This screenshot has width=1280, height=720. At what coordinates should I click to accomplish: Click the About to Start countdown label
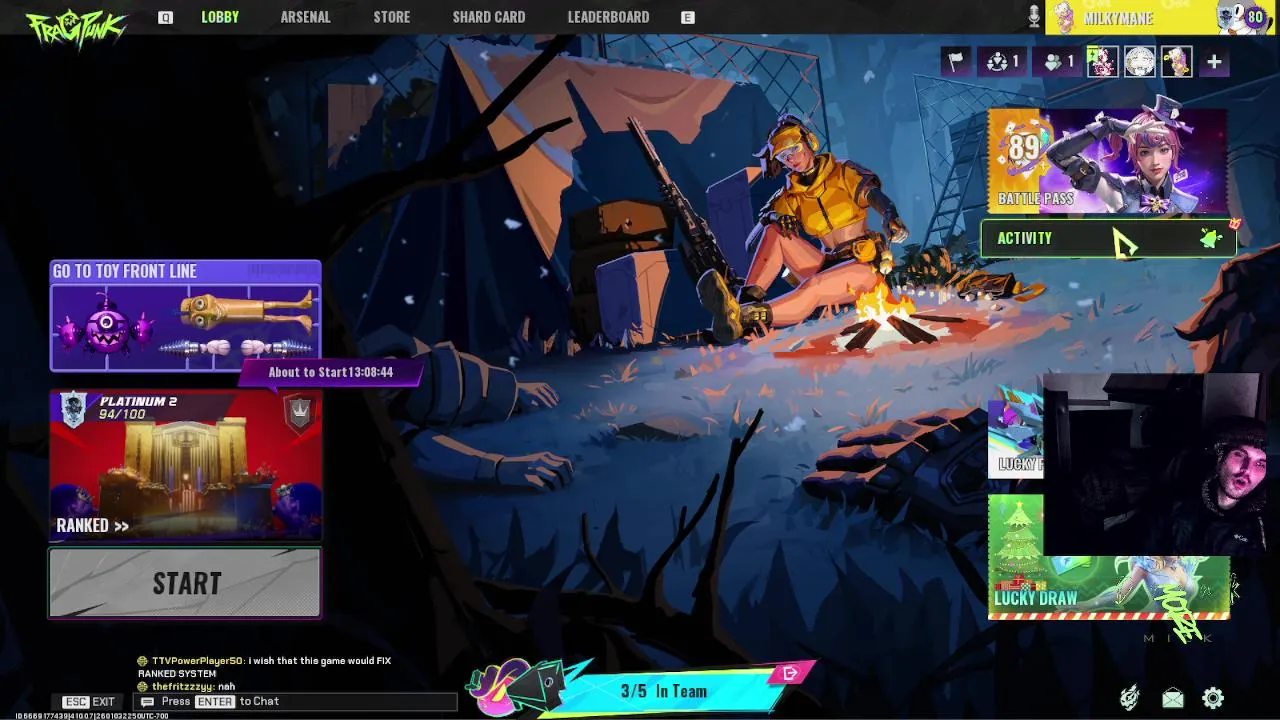click(x=331, y=372)
